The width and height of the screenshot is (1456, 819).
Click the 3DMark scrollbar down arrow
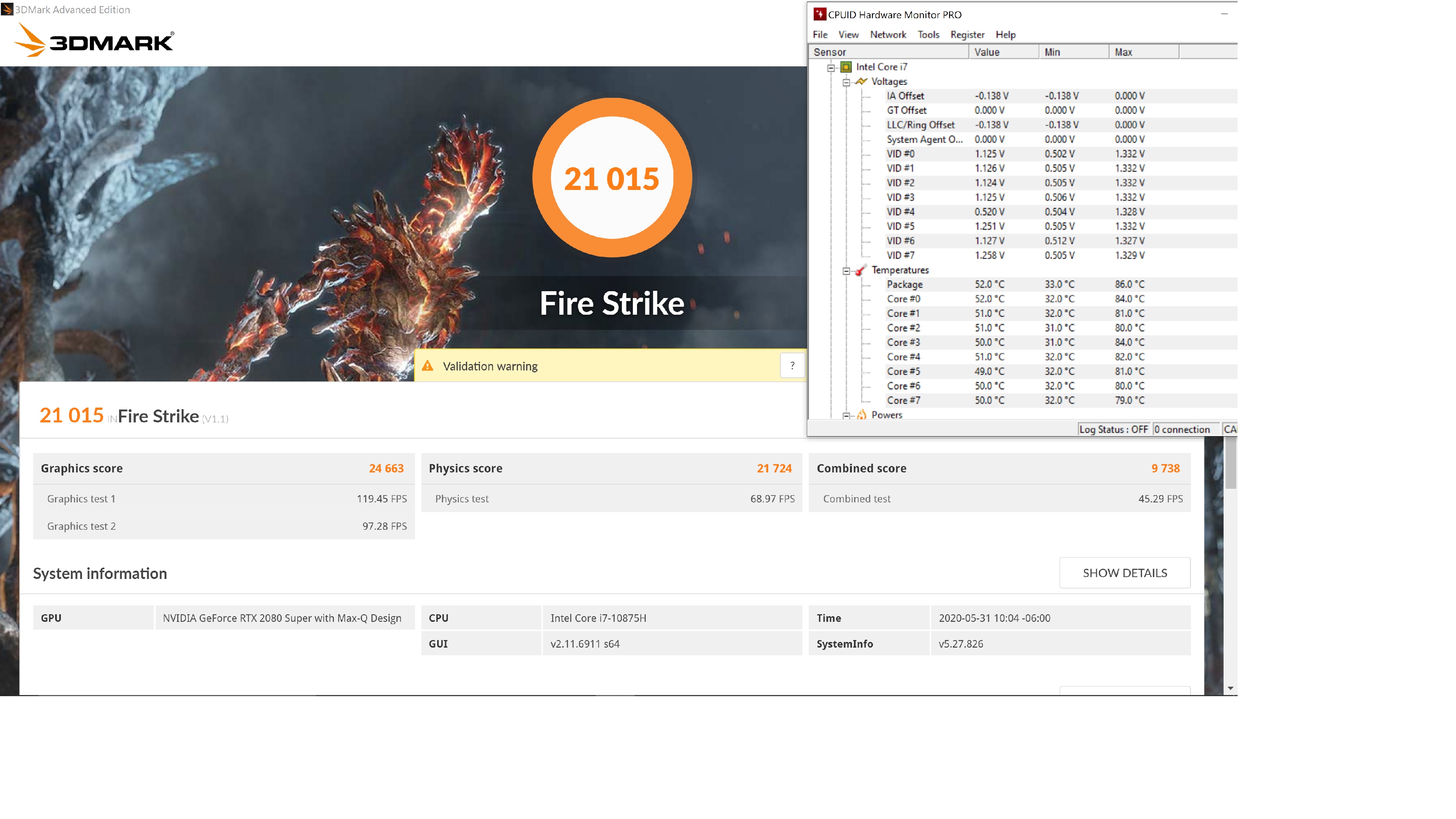(1230, 689)
